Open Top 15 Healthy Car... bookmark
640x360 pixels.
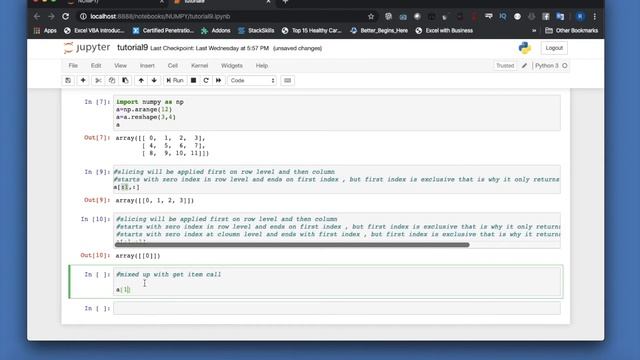311,31
